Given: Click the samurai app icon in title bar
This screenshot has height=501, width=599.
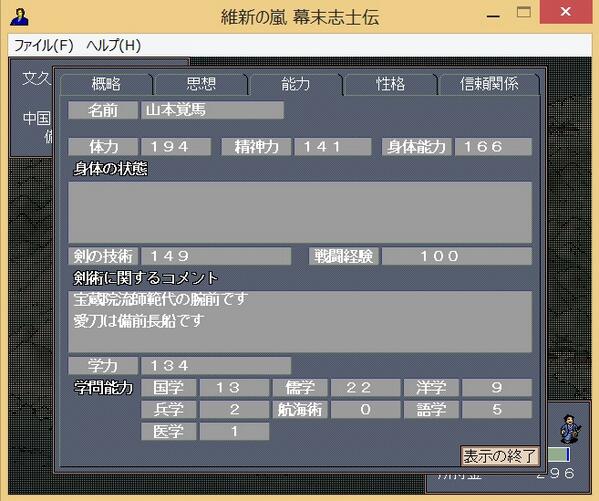Looking at the screenshot, I should point(19,16).
